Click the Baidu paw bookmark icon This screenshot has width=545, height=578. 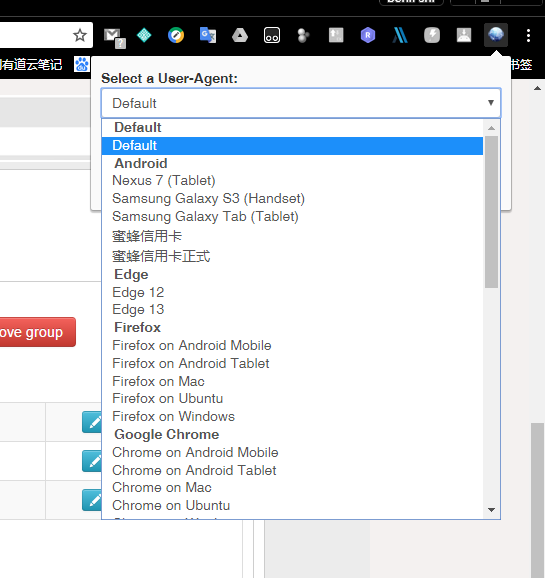pyautogui.click(x=82, y=65)
